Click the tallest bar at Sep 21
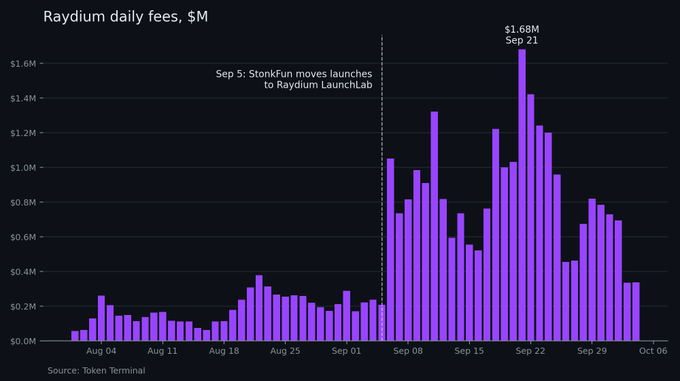 522,195
